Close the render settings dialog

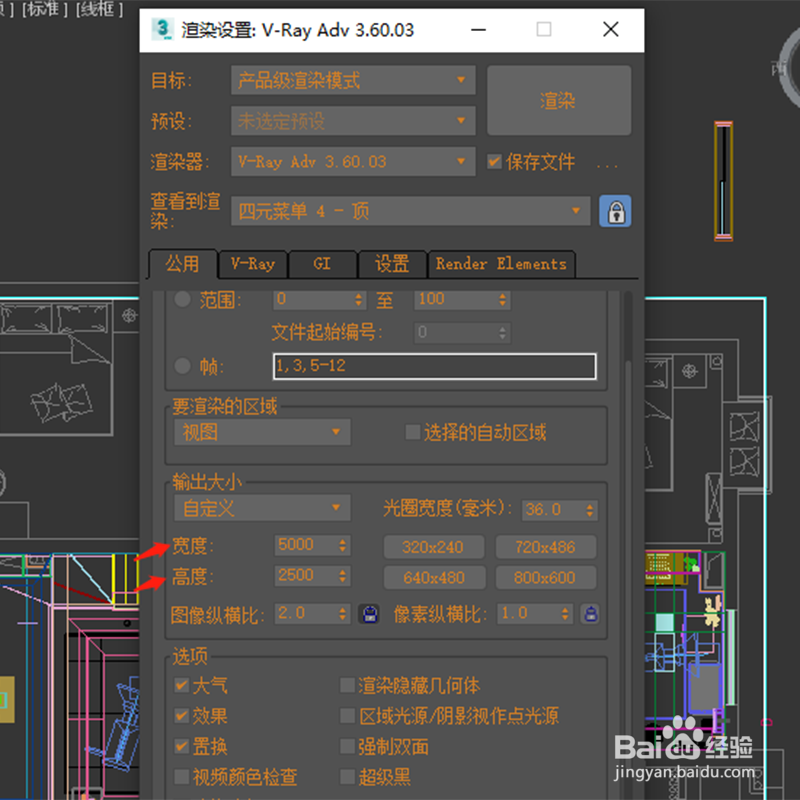pyautogui.click(x=611, y=30)
